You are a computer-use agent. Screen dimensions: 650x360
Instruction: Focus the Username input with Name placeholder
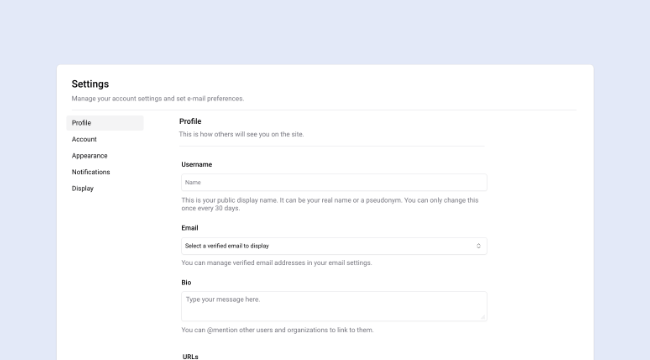point(334,182)
